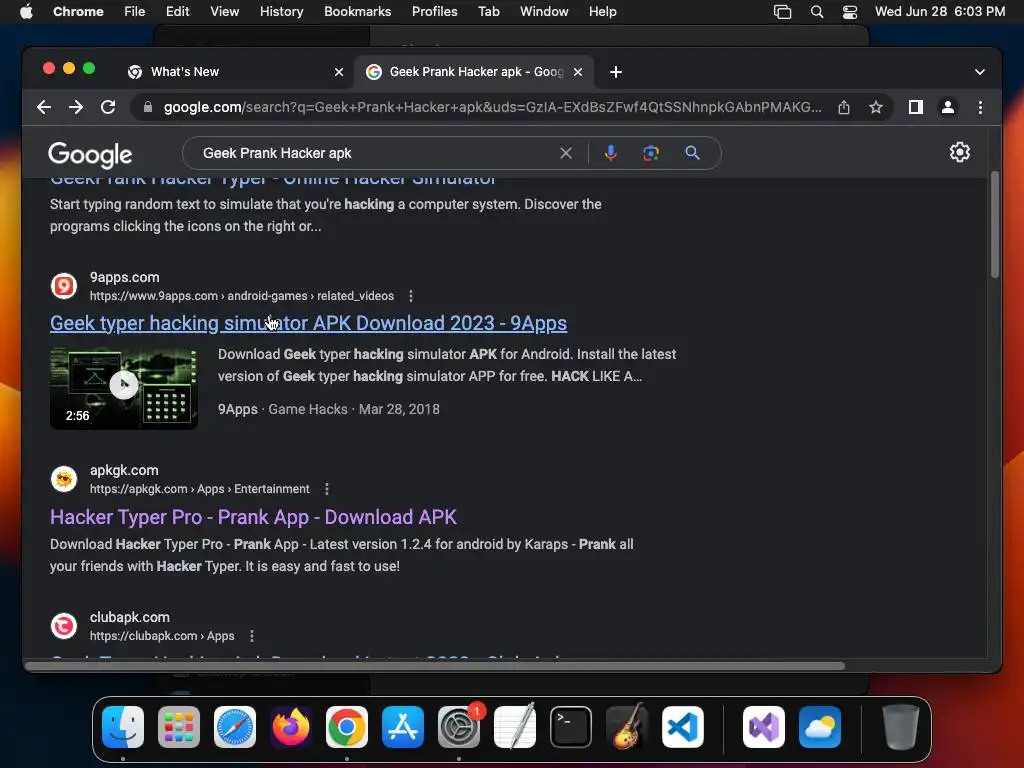Click the address bar URL
This screenshot has height=768, width=1024.
point(492,107)
